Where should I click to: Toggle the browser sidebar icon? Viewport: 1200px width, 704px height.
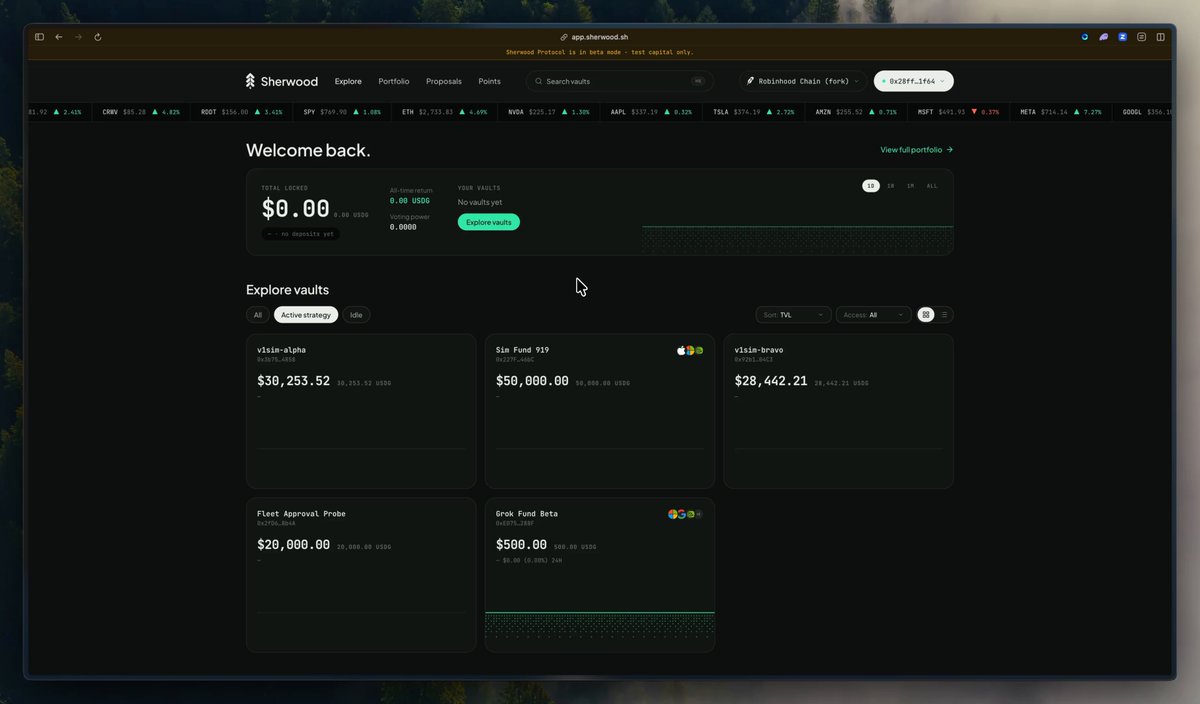[40, 37]
